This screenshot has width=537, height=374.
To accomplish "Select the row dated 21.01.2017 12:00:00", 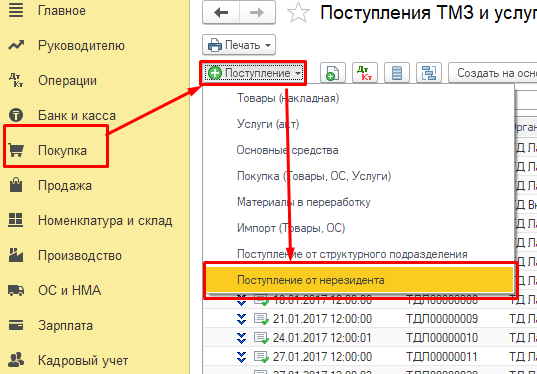I will click(370, 319).
